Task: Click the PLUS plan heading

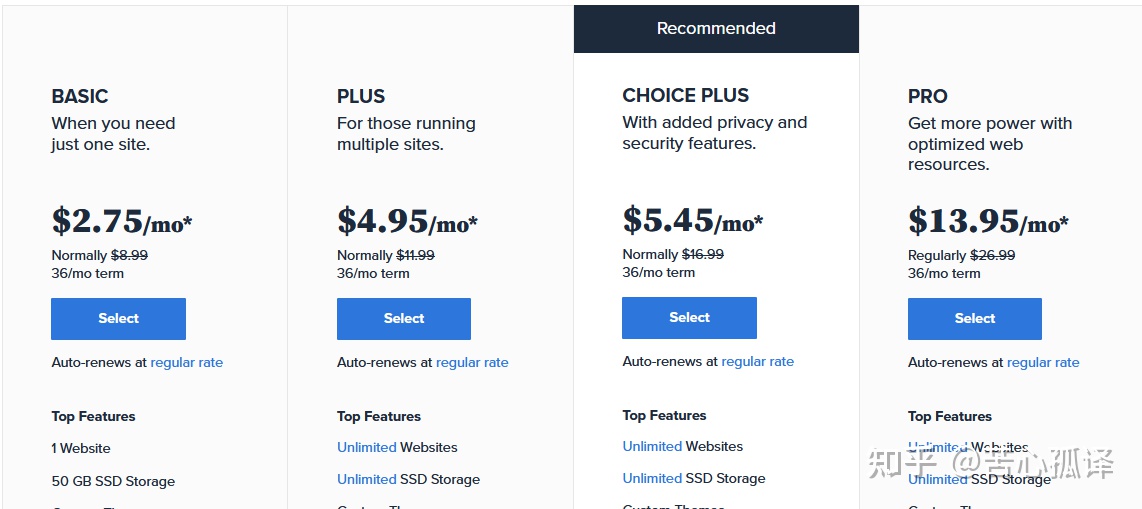Action: tap(361, 97)
